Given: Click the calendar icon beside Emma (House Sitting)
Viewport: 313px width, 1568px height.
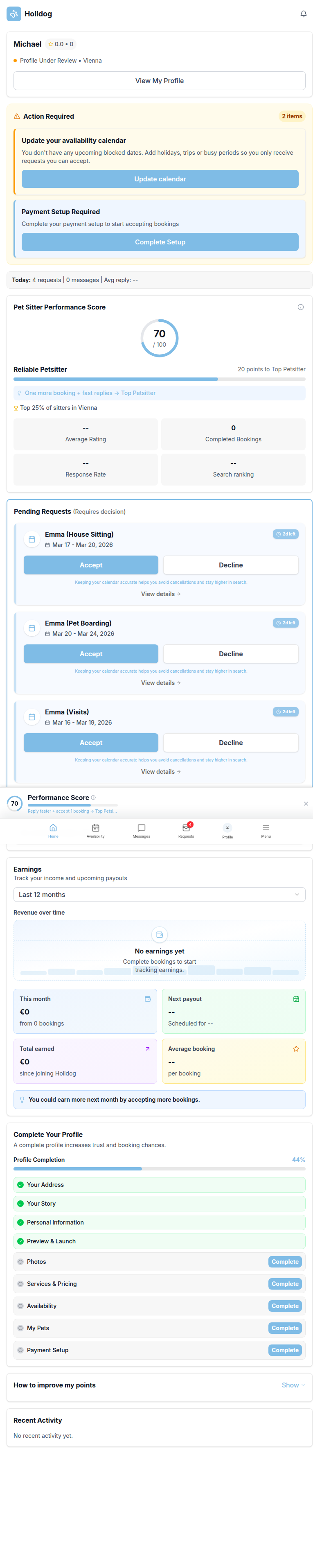Looking at the screenshot, I should pos(32,539).
